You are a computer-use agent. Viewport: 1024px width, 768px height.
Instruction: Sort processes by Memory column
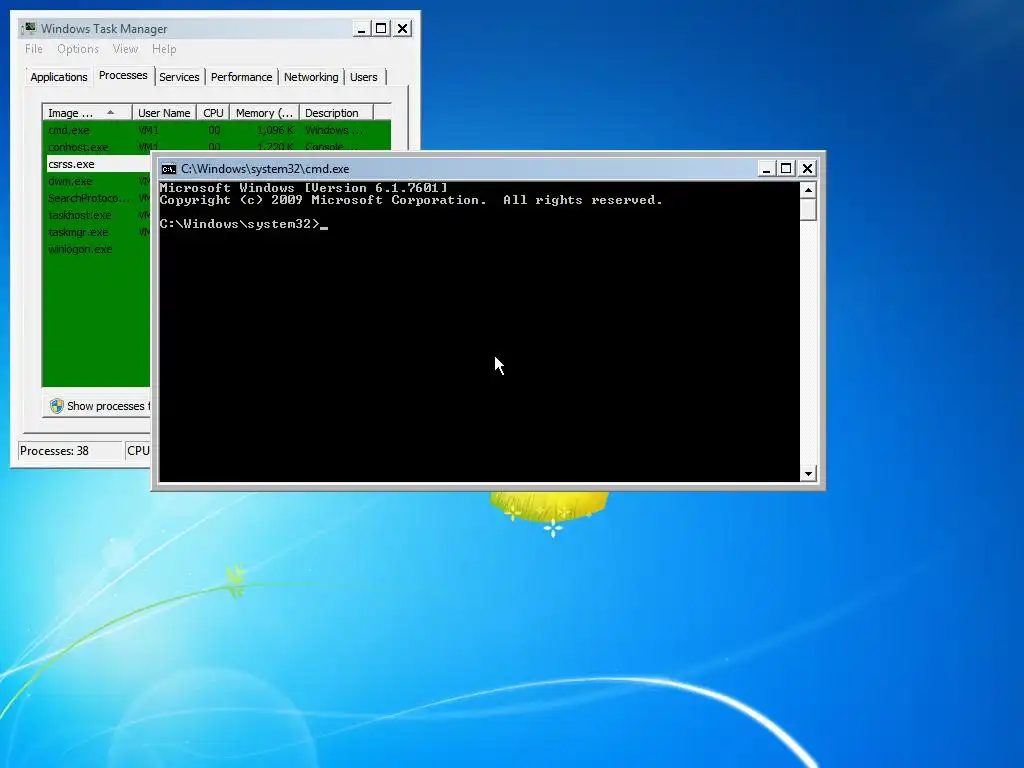click(x=264, y=113)
